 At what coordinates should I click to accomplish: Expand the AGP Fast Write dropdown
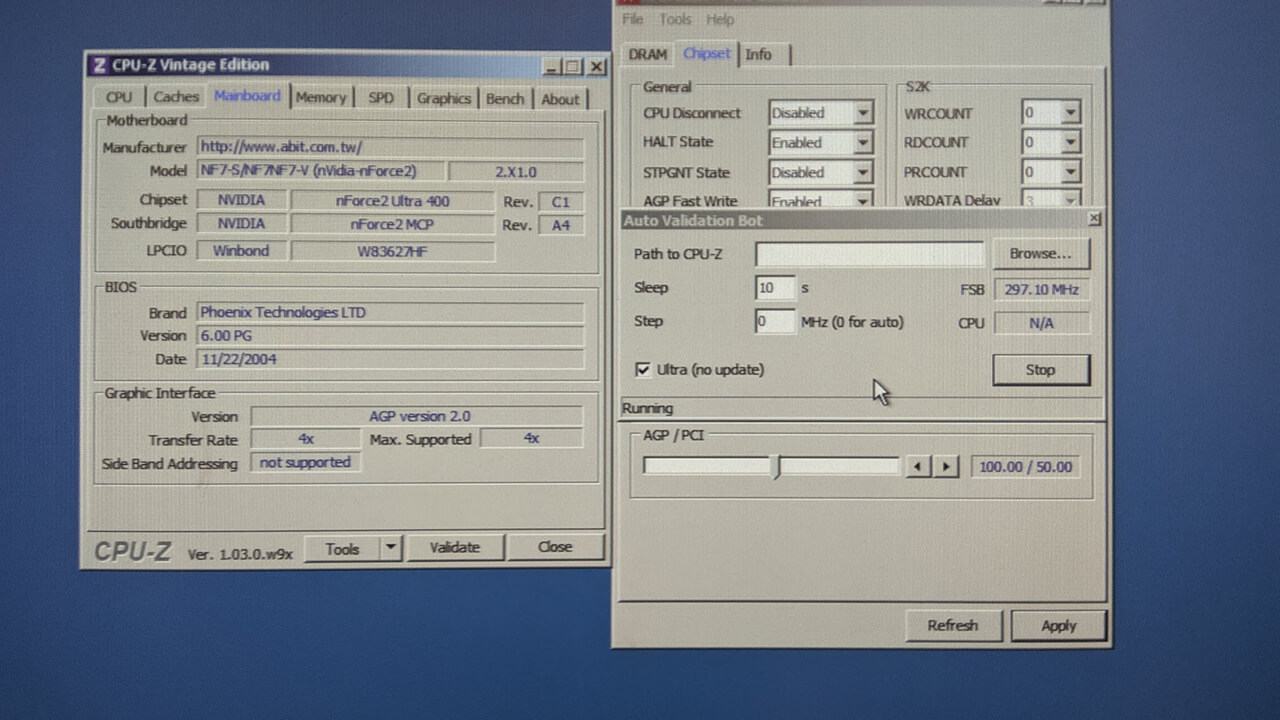(862, 201)
